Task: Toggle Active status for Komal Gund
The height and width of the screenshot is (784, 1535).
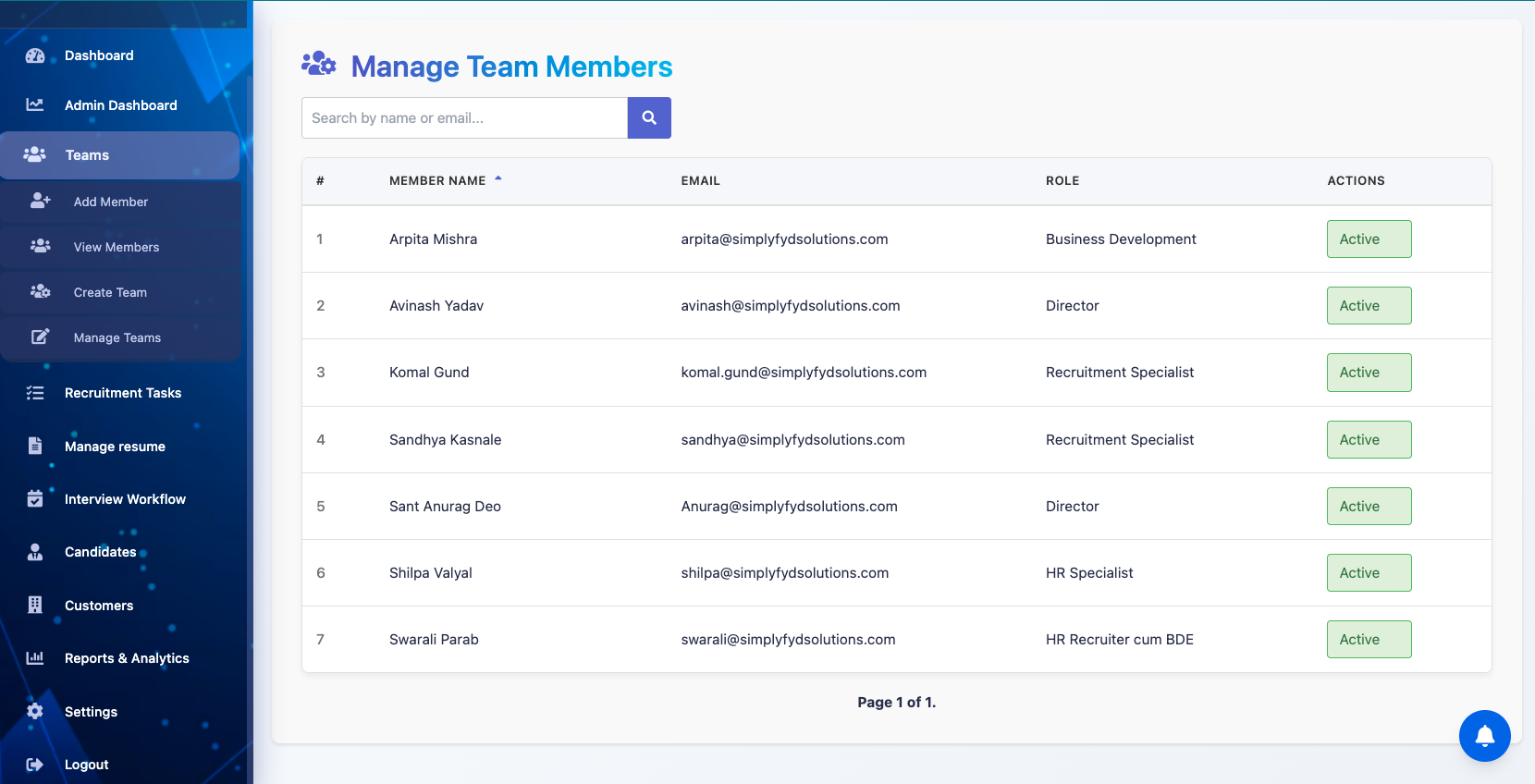Action: tap(1369, 373)
